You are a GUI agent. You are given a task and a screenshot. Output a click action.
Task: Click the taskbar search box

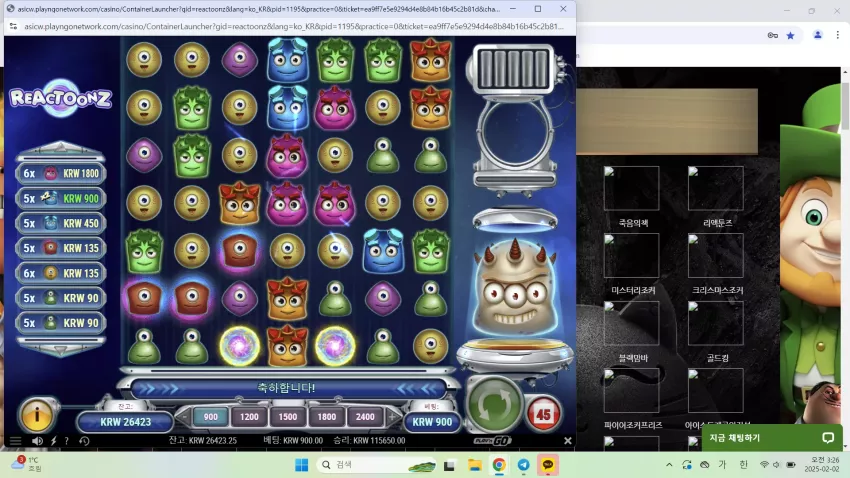tap(378, 465)
